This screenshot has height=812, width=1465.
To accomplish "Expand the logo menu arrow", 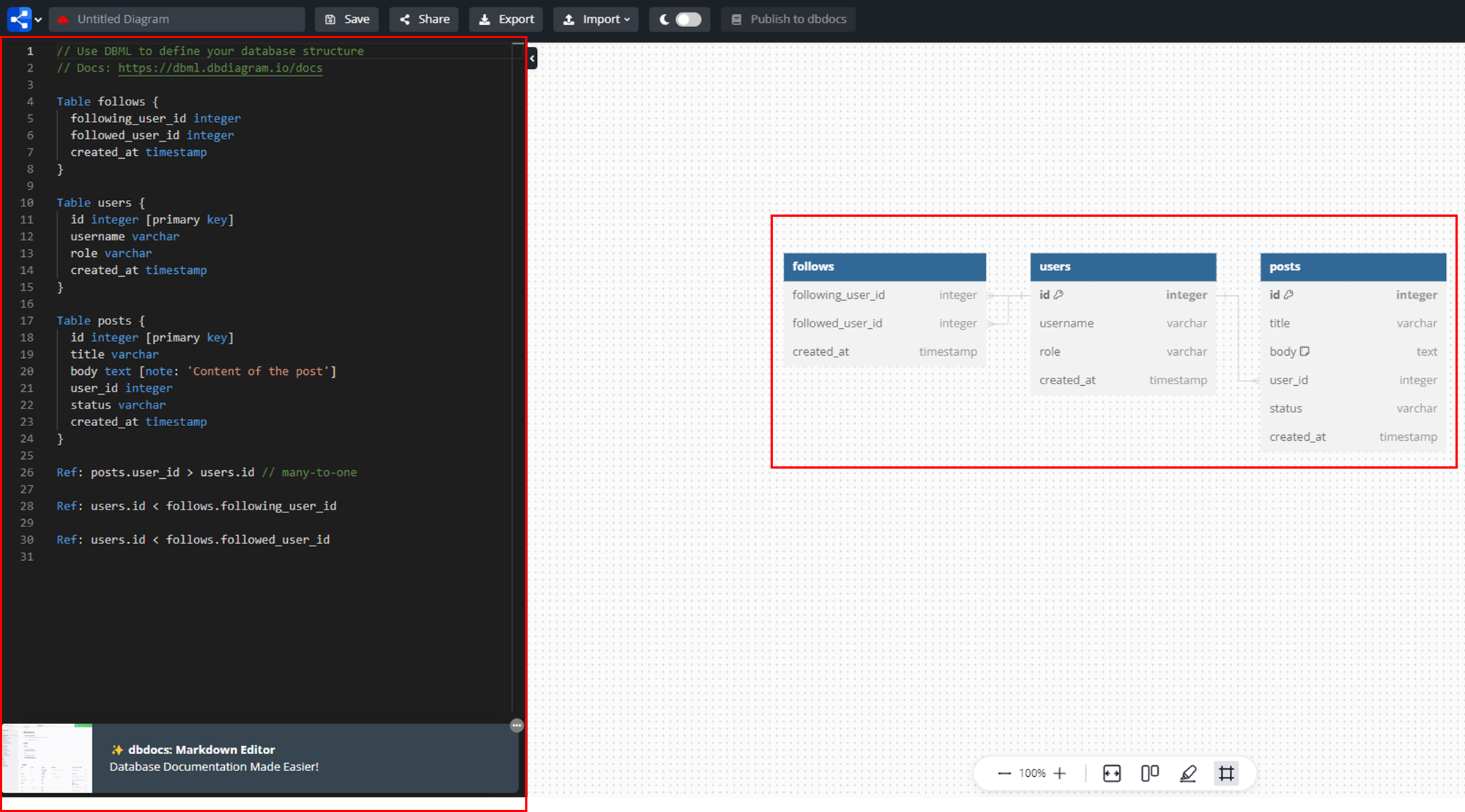I will (38, 20).
